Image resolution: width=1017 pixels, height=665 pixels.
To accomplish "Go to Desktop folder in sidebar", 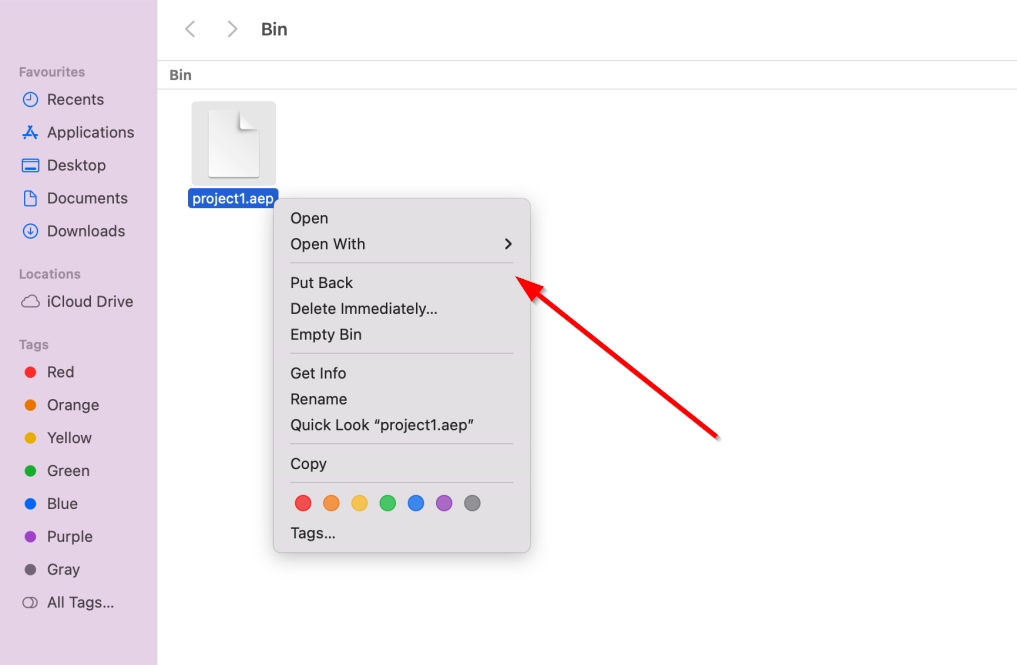I will (x=76, y=165).
